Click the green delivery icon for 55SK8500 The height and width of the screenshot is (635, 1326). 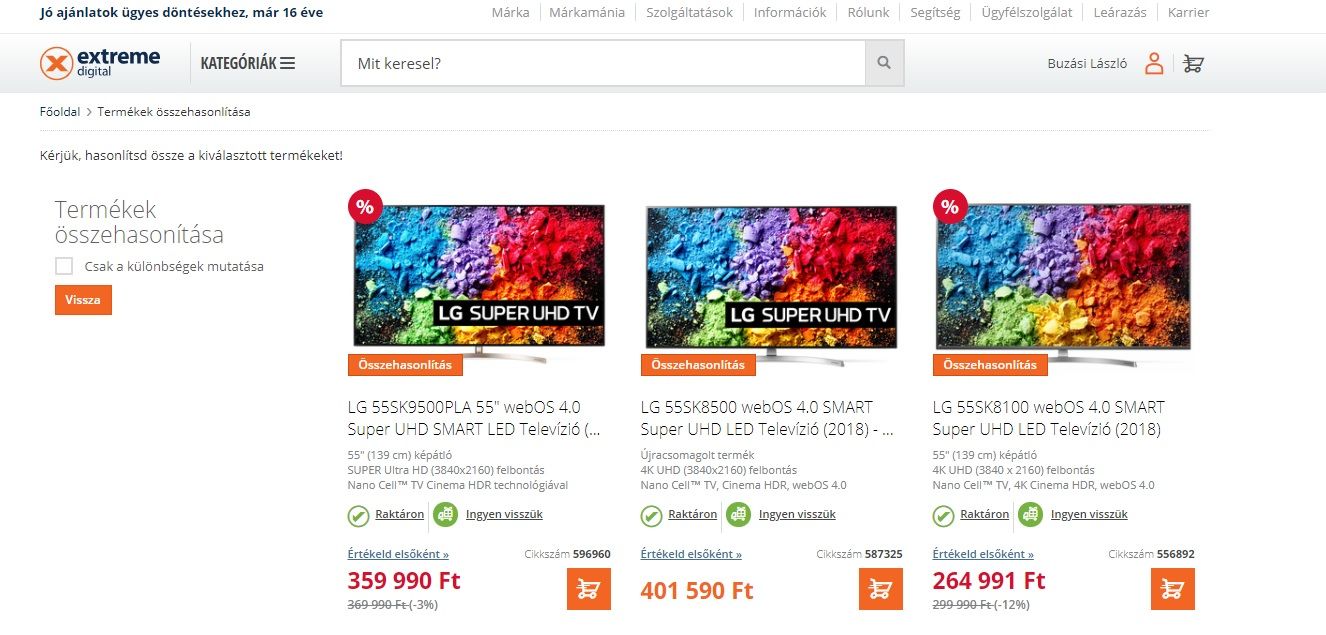point(738,515)
